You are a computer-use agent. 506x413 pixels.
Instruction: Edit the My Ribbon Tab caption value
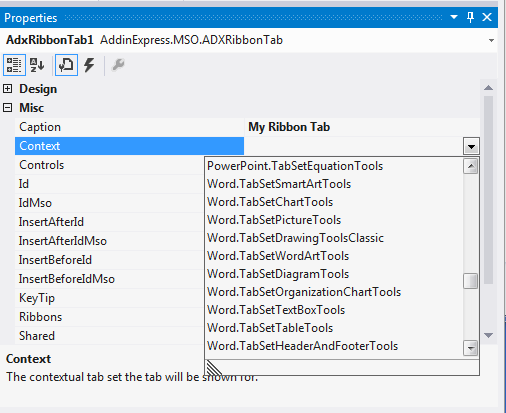(362, 127)
